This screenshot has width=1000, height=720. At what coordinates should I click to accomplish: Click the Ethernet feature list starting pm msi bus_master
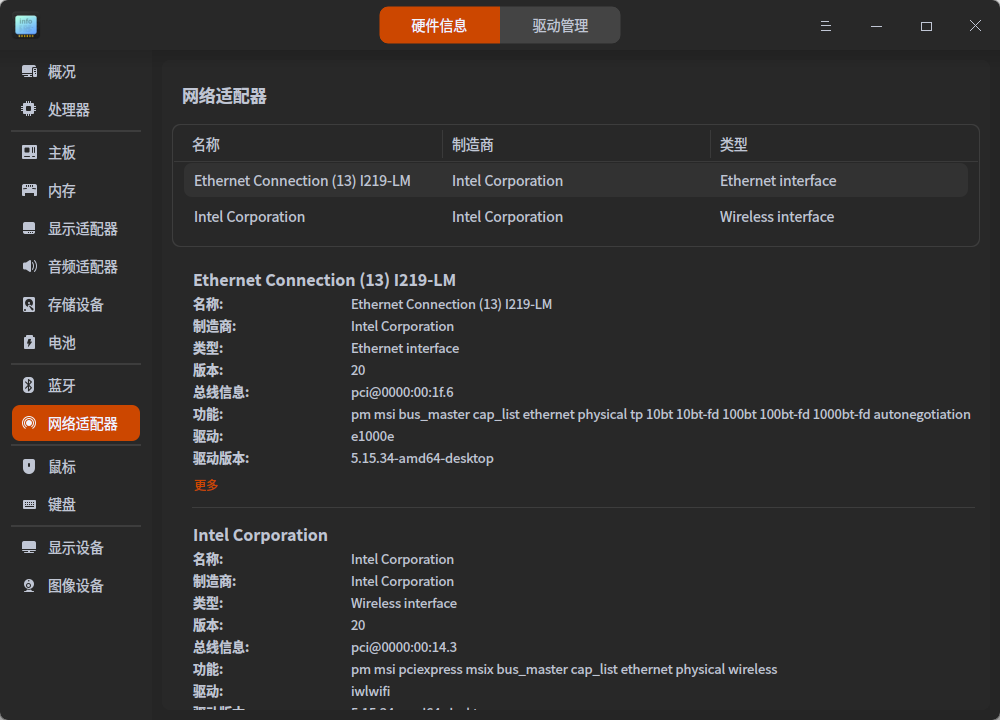coord(661,415)
